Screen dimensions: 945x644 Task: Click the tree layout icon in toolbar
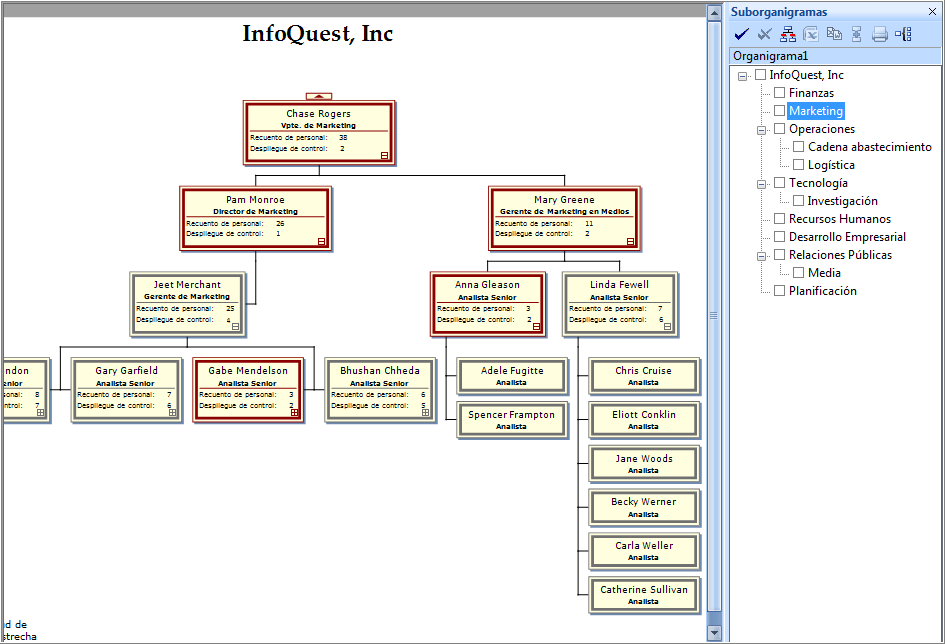coord(903,35)
